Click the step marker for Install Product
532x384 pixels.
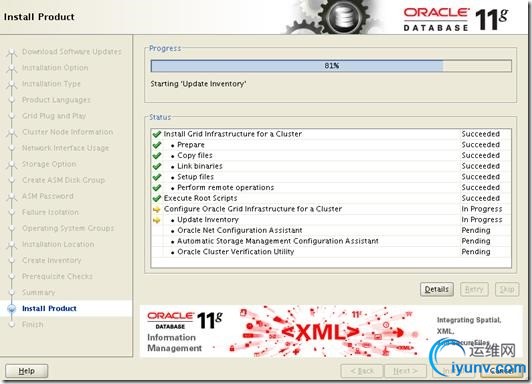[12, 308]
